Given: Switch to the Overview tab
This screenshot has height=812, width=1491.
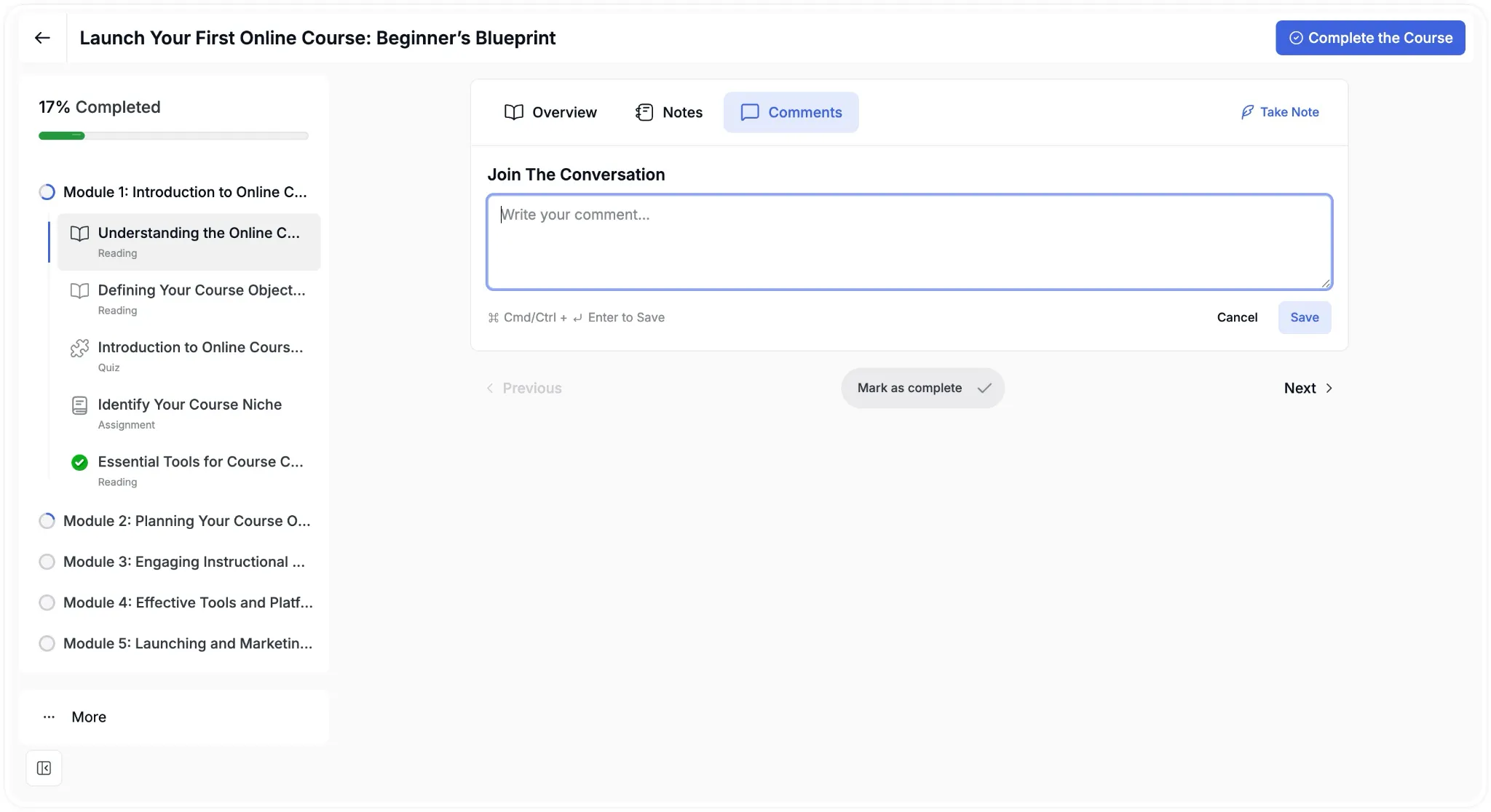Looking at the screenshot, I should [x=550, y=112].
